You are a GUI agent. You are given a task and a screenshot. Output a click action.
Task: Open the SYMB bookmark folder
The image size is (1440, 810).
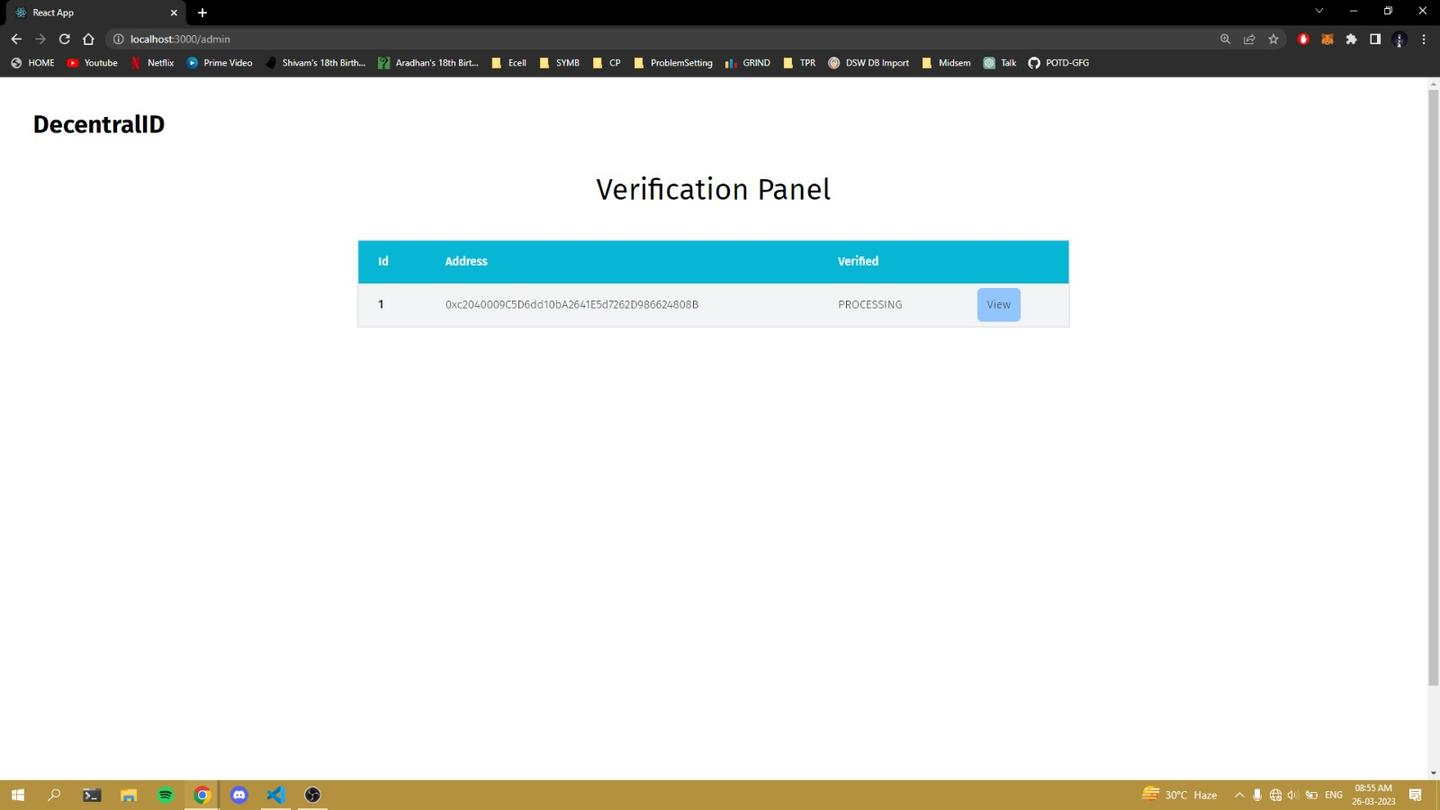click(558, 62)
